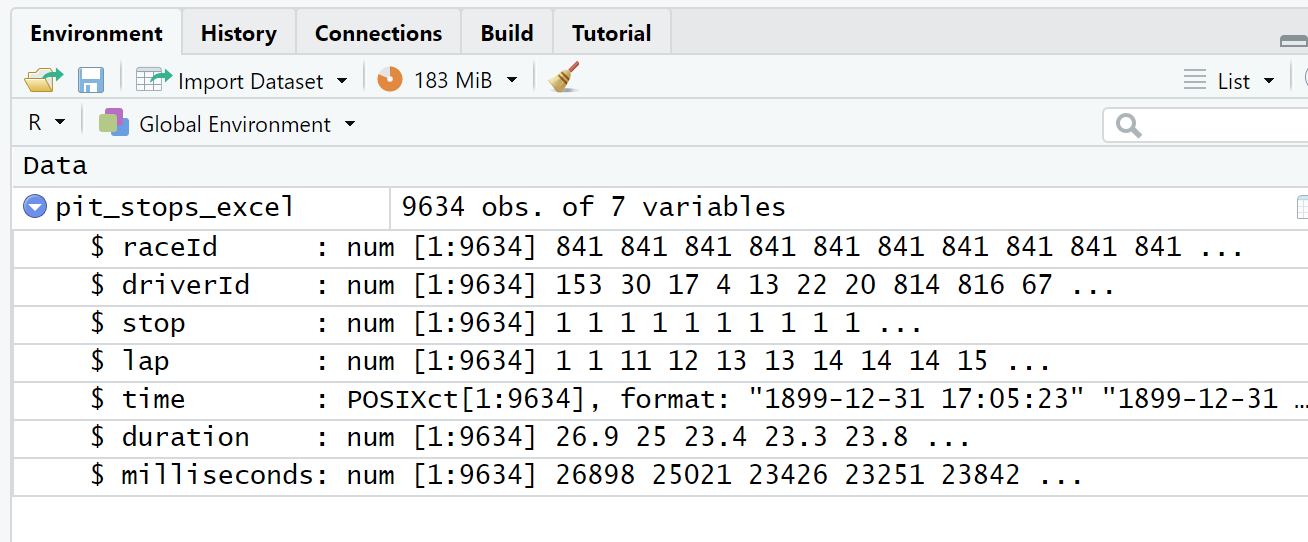The width and height of the screenshot is (1308, 542).
Task: Expand the Global Environment dropdown
Action: point(350,125)
